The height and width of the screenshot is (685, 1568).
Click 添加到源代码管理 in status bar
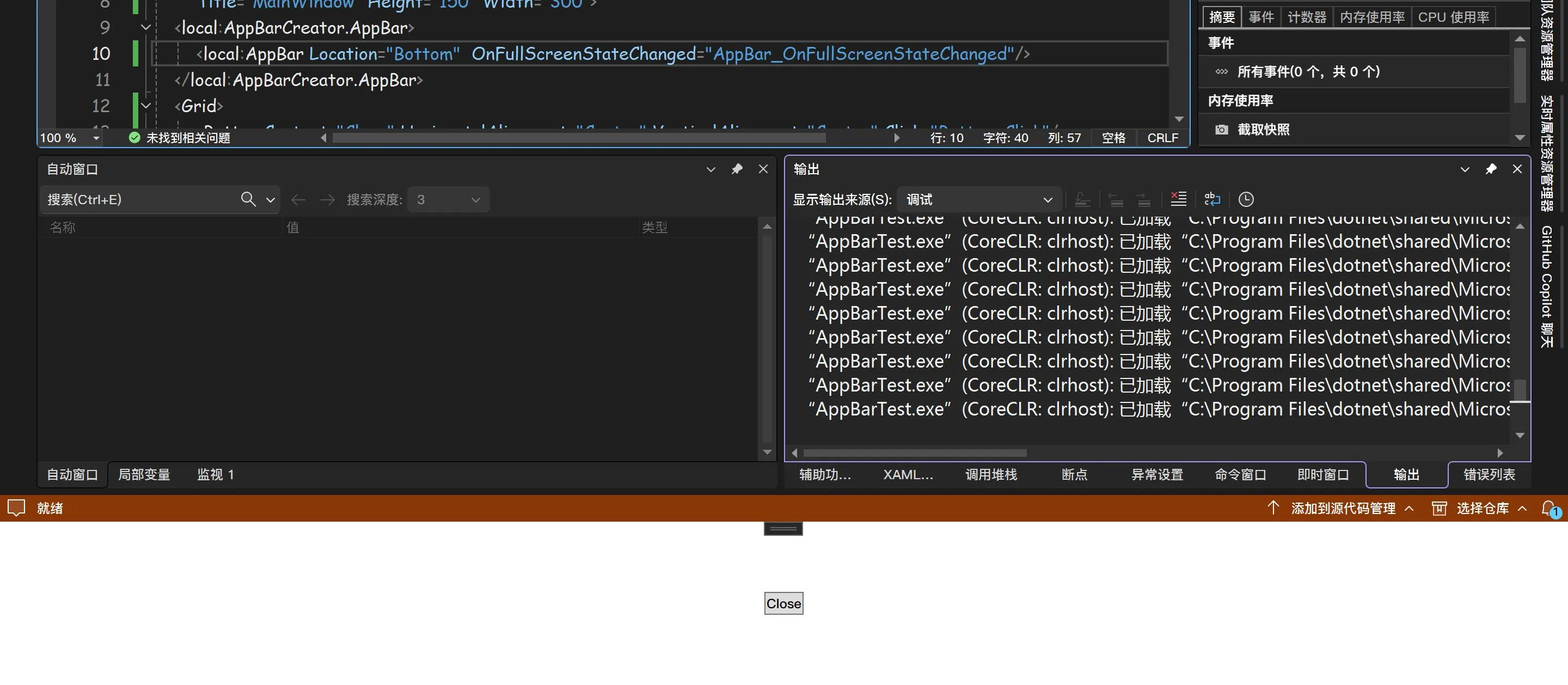coord(1343,509)
